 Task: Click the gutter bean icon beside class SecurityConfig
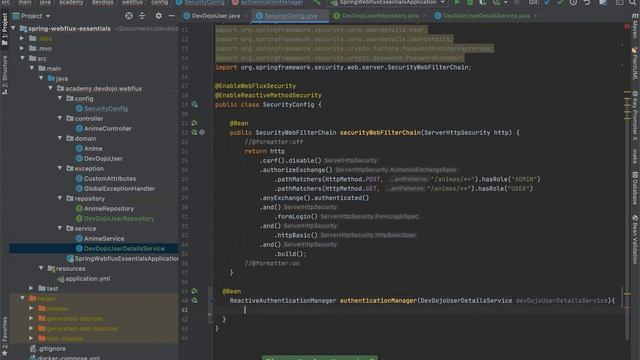pos(195,104)
